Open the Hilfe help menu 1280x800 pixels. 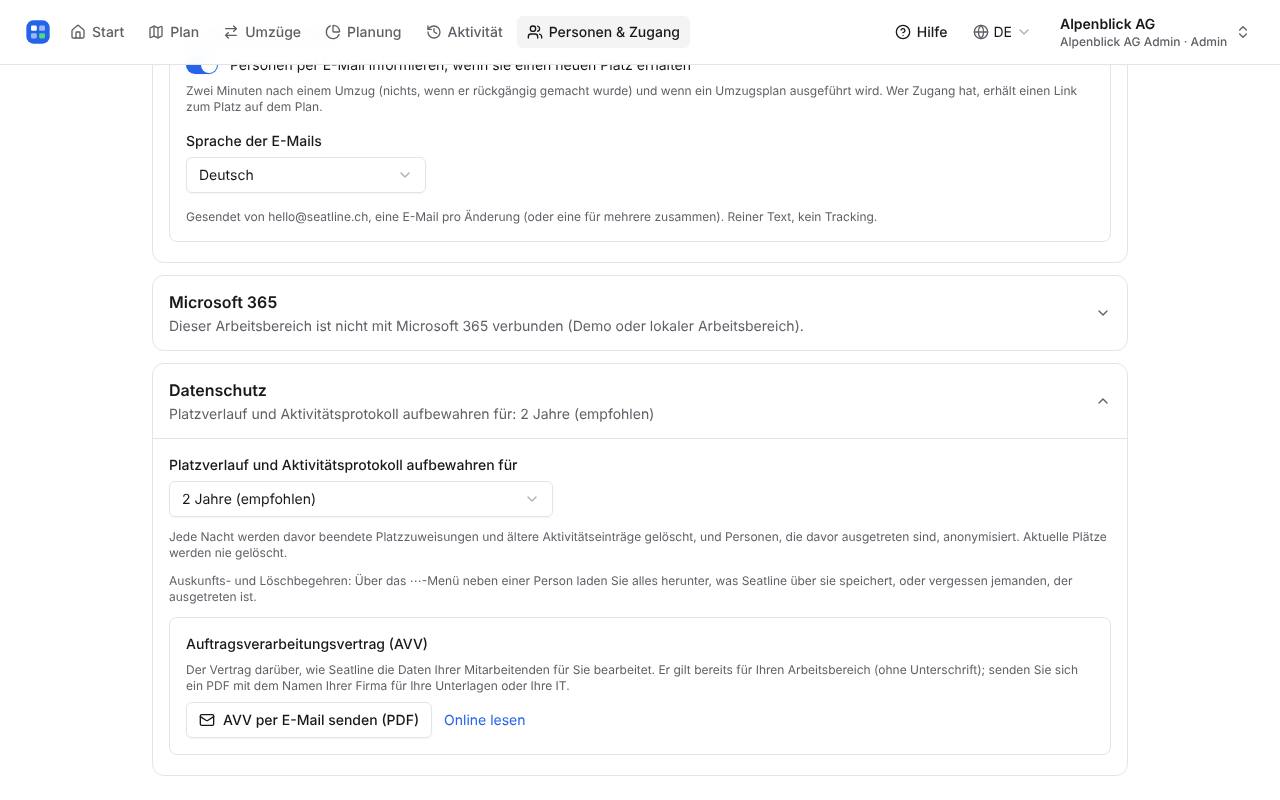921,32
